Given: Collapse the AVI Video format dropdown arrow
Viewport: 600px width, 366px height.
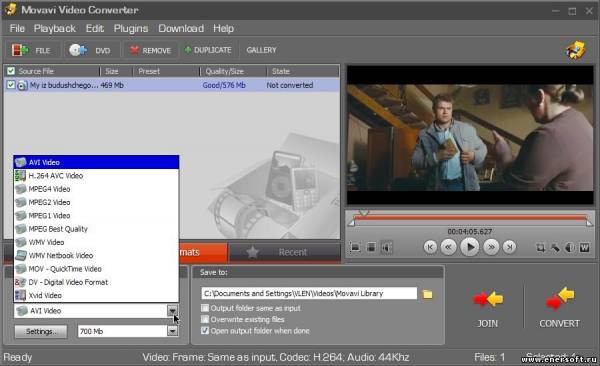Looking at the screenshot, I should coord(173,310).
